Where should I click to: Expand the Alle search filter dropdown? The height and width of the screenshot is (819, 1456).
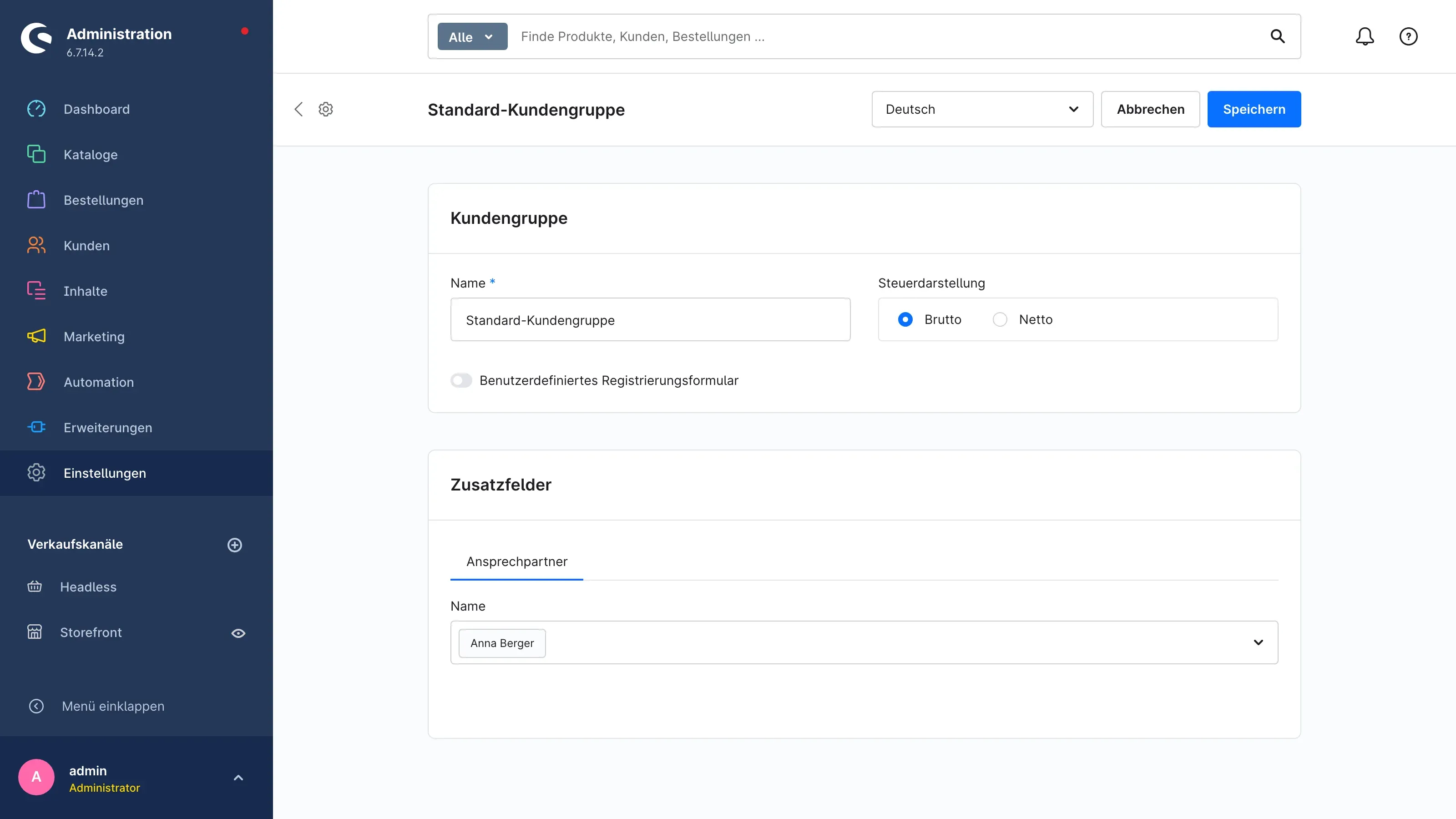click(472, 37)
